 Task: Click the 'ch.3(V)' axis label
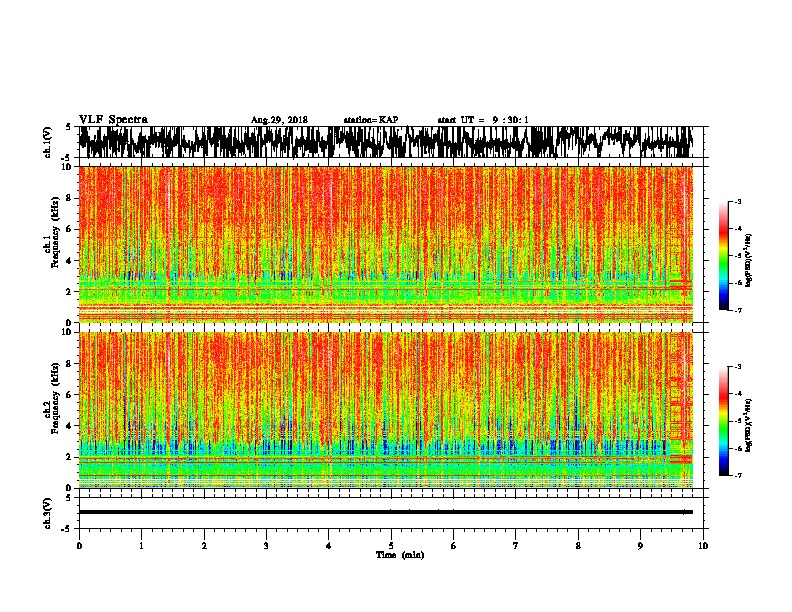point(47,513)
